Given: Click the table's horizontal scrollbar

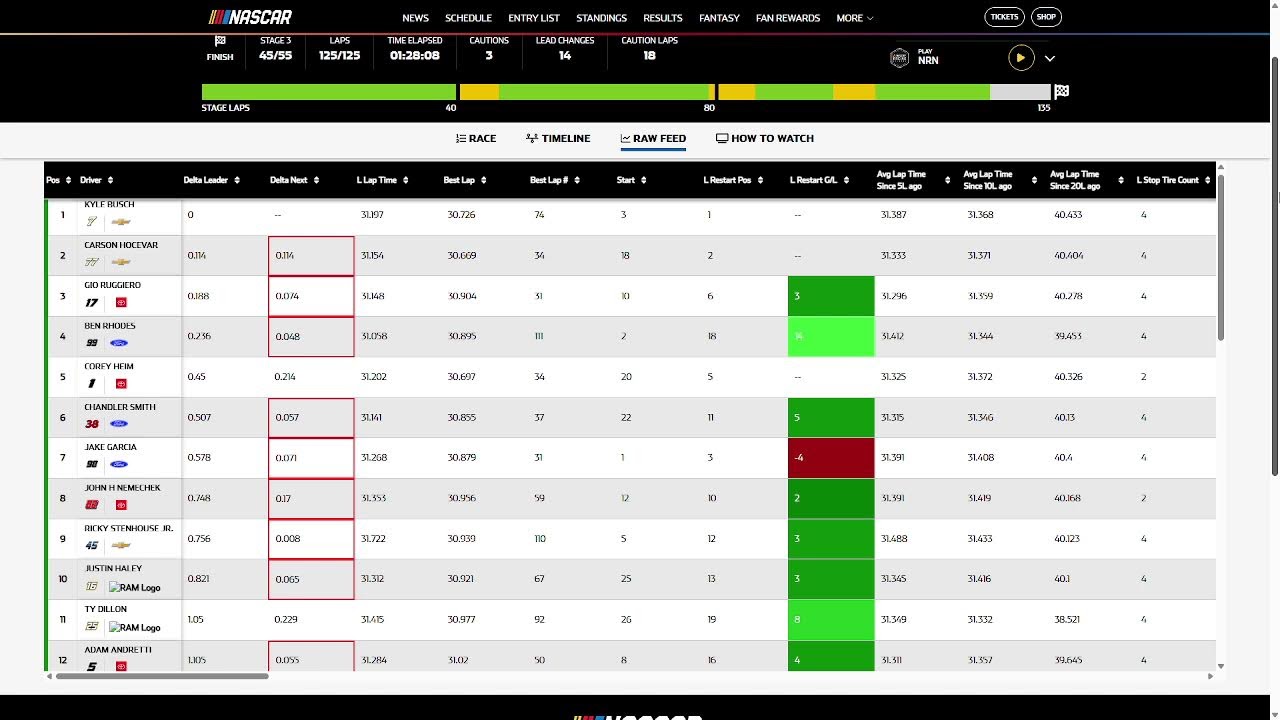Looking at the screenshot, I should pos(162,676).
